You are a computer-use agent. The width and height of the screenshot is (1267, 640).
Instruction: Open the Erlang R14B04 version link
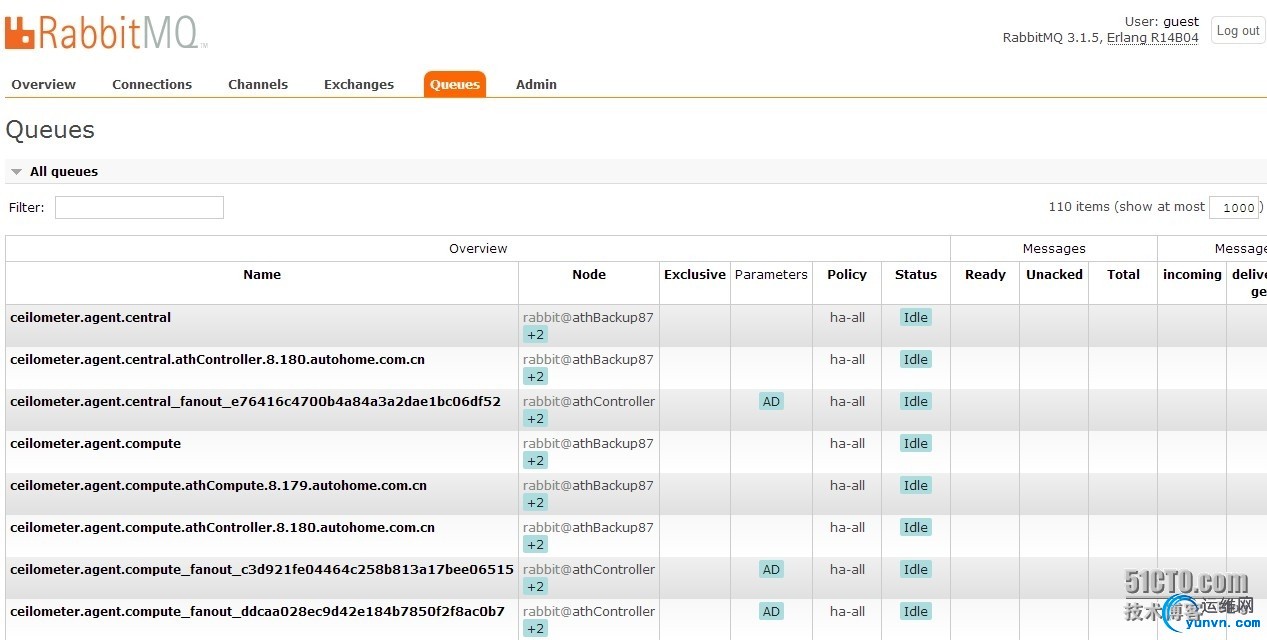[1152, 38]
